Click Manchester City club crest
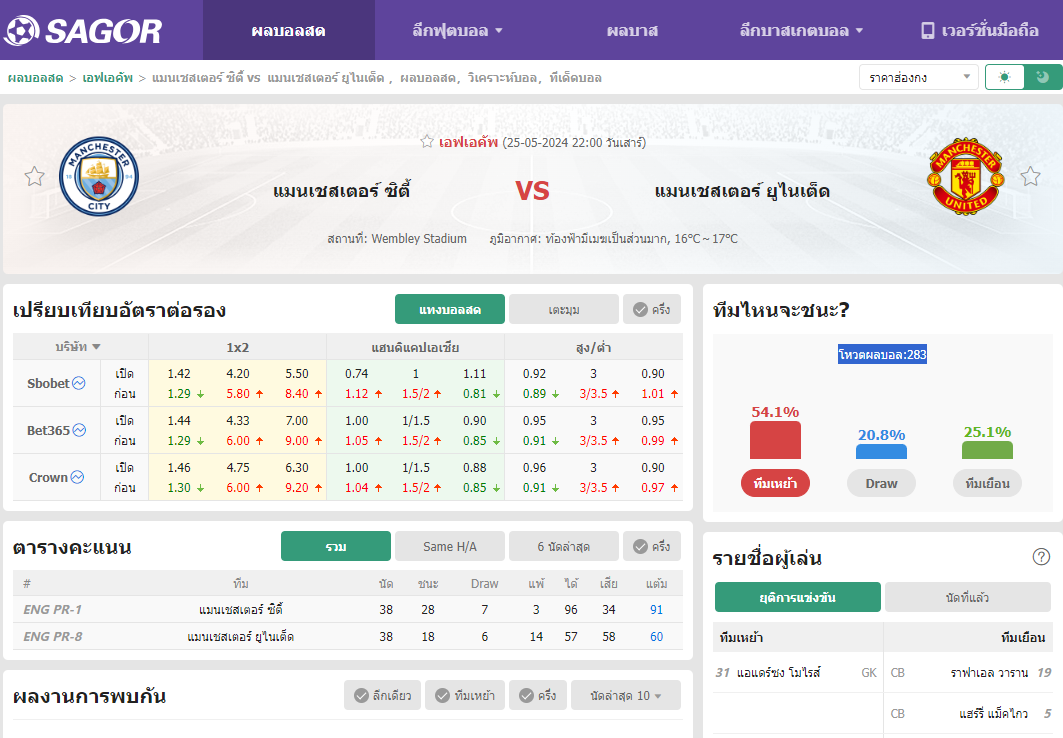Image resolution: width=1063 pixels, height=738 pixels. pos(99,176)
